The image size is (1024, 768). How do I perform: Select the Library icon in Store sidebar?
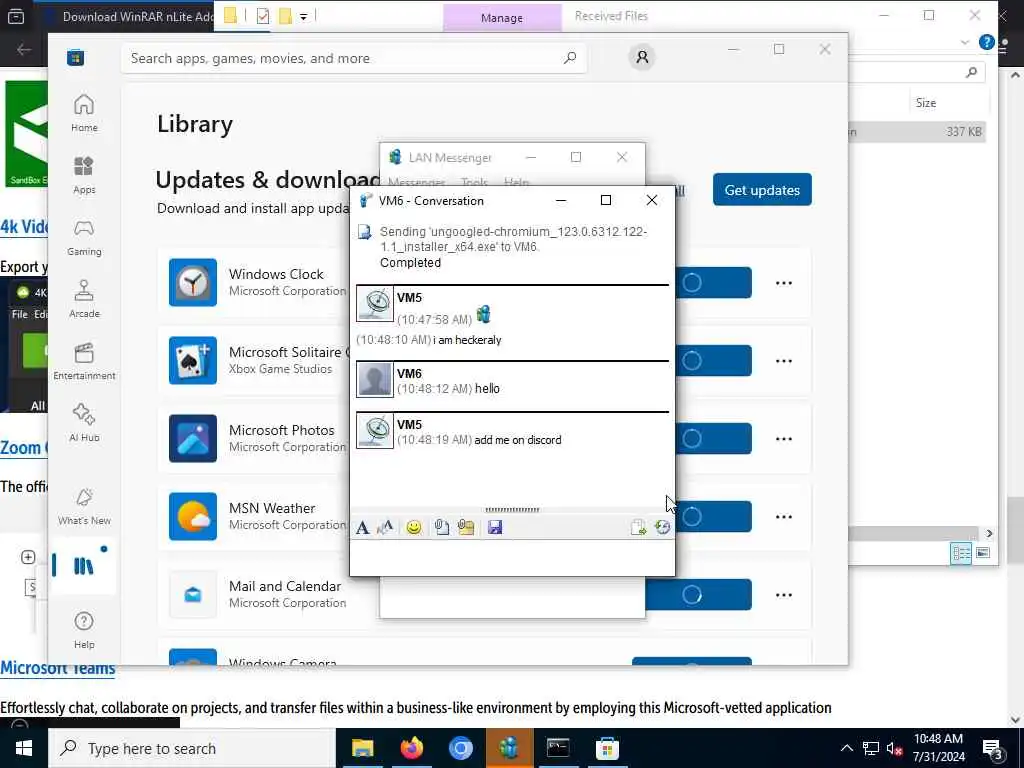(x=84, y=566)
